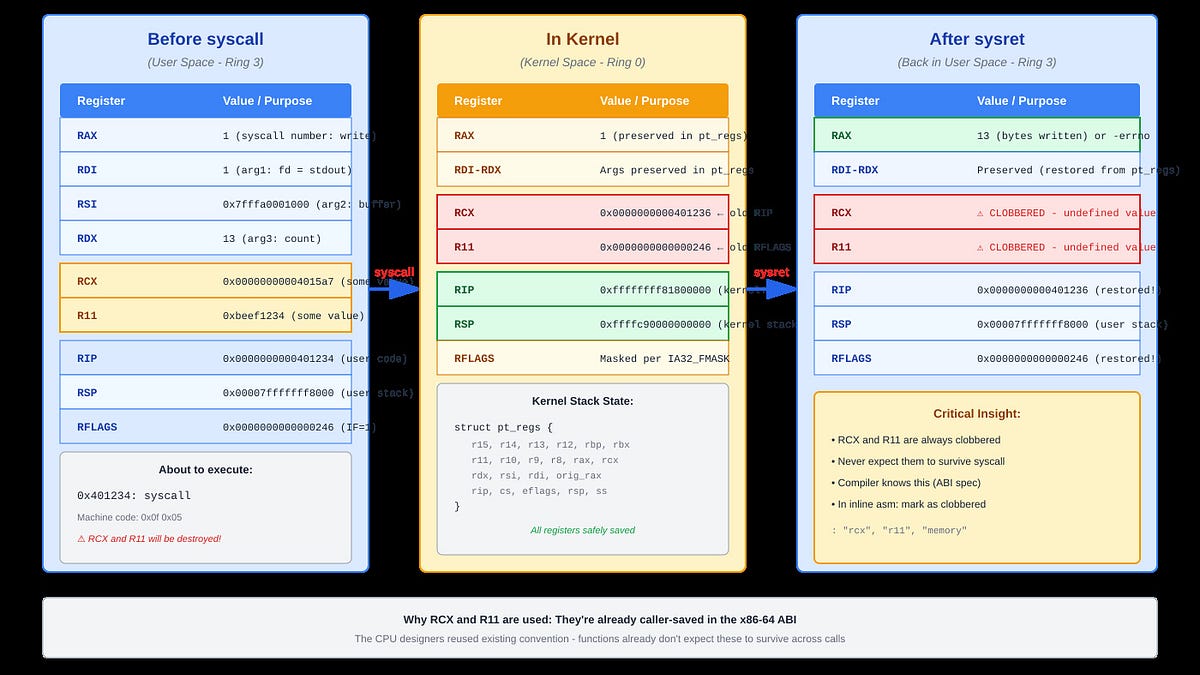Click the red "syscall" transition label
Viewport: 1200px width, 675px height.
pyautogui.click(x=394, y=272)
